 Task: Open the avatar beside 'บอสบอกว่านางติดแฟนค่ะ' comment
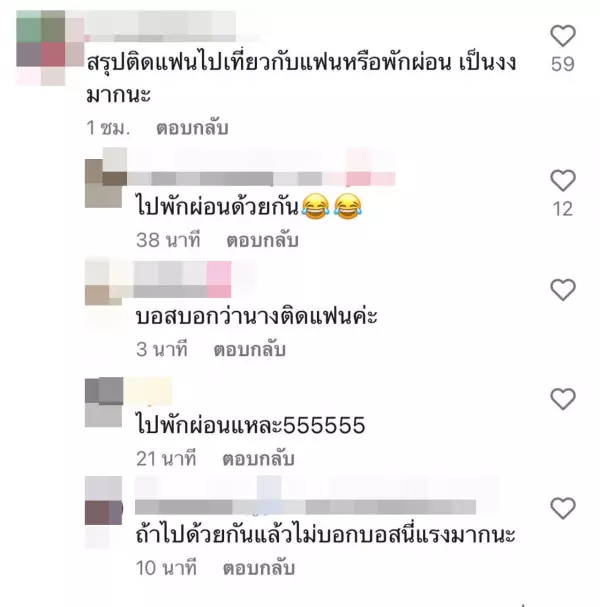pyautogui.click(x=104, y=283)
